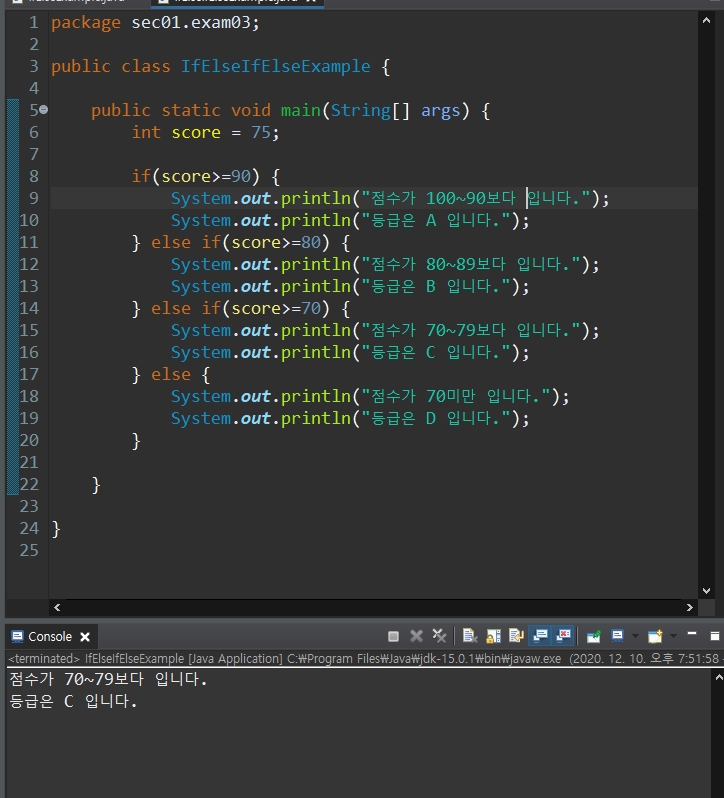Click "if(score>=90)" condition on line 8
This screenshot has width=724, height=798.
click(x=196, y=177)
